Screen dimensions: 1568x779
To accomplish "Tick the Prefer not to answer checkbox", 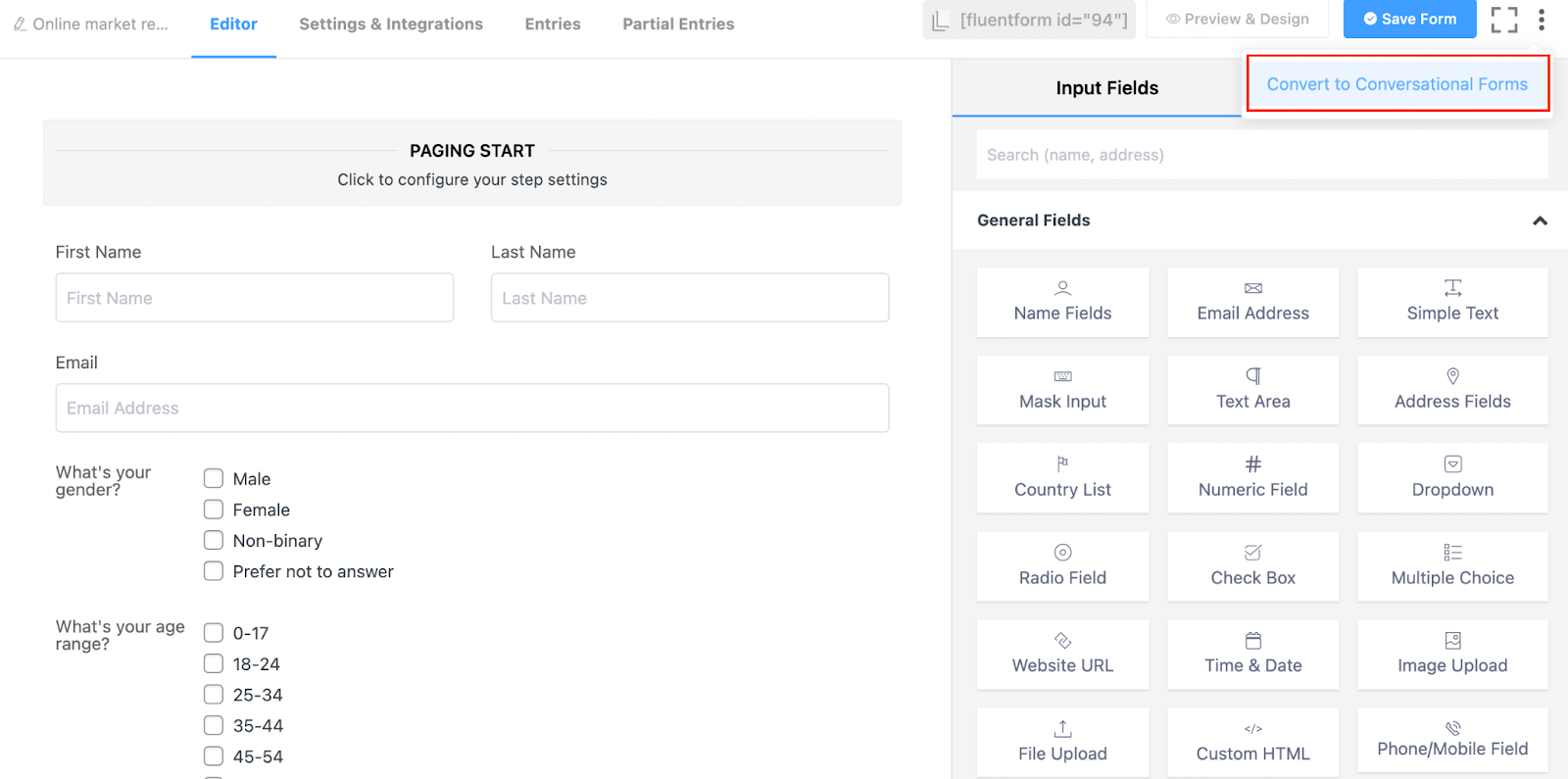I will click(x=214, y=571).
